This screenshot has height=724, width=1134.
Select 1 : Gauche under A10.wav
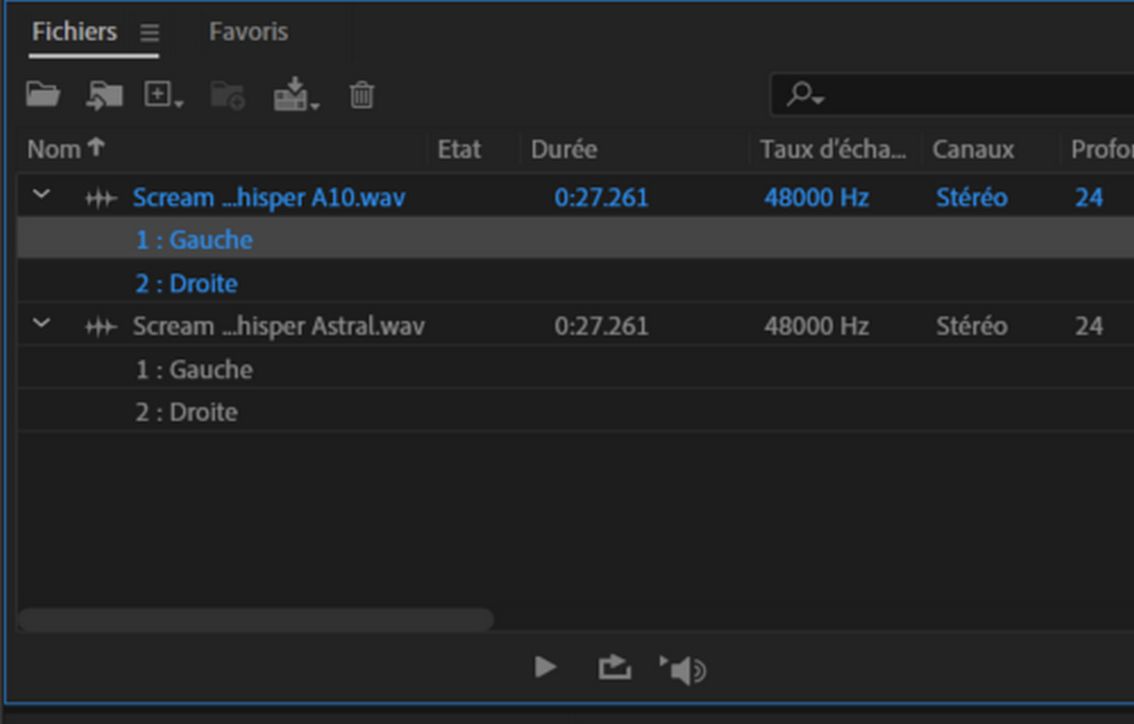pyautogui.click(x=194, y=239)
